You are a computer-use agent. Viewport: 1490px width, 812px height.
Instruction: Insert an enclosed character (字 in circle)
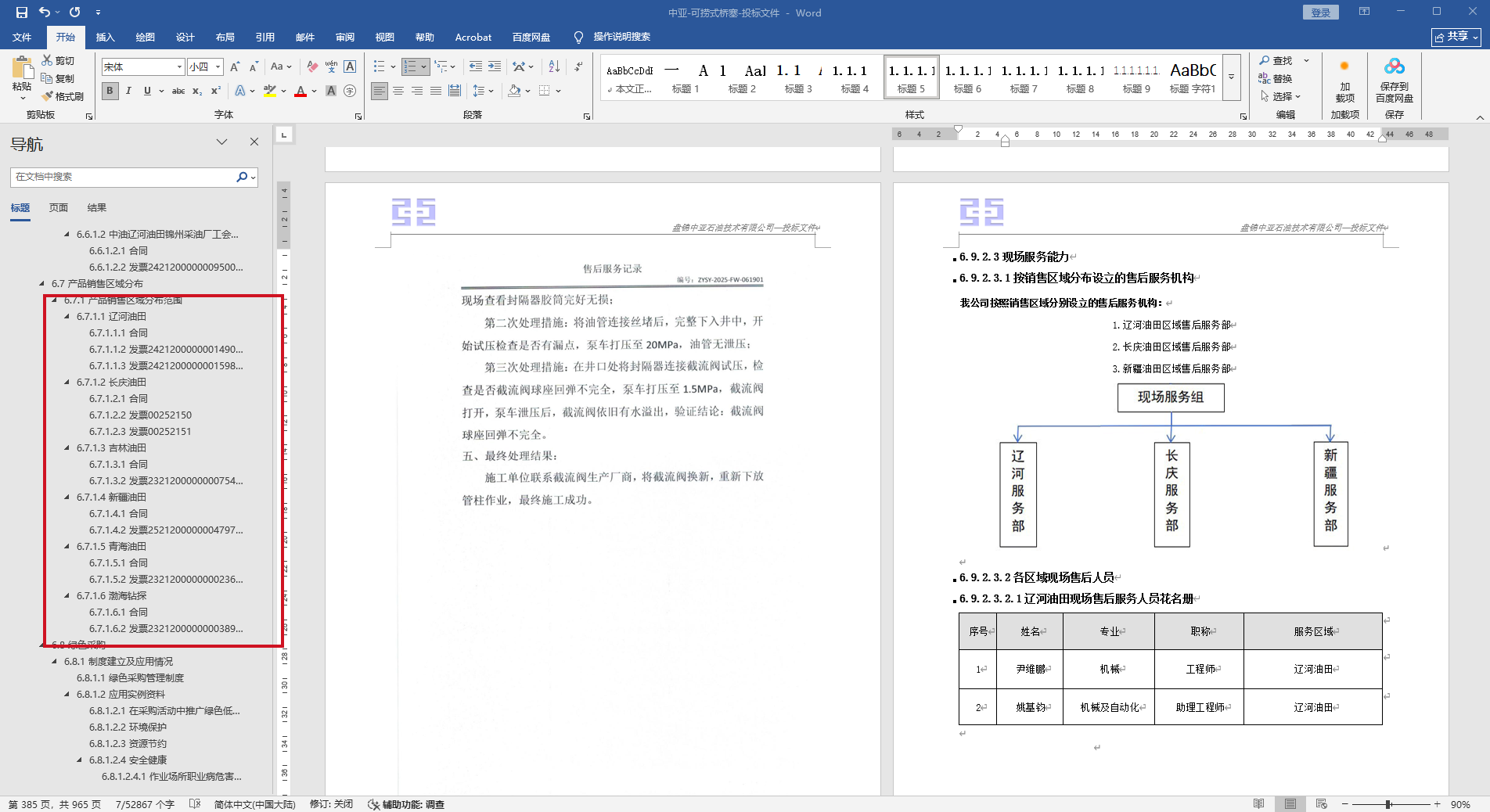point(350,91)
